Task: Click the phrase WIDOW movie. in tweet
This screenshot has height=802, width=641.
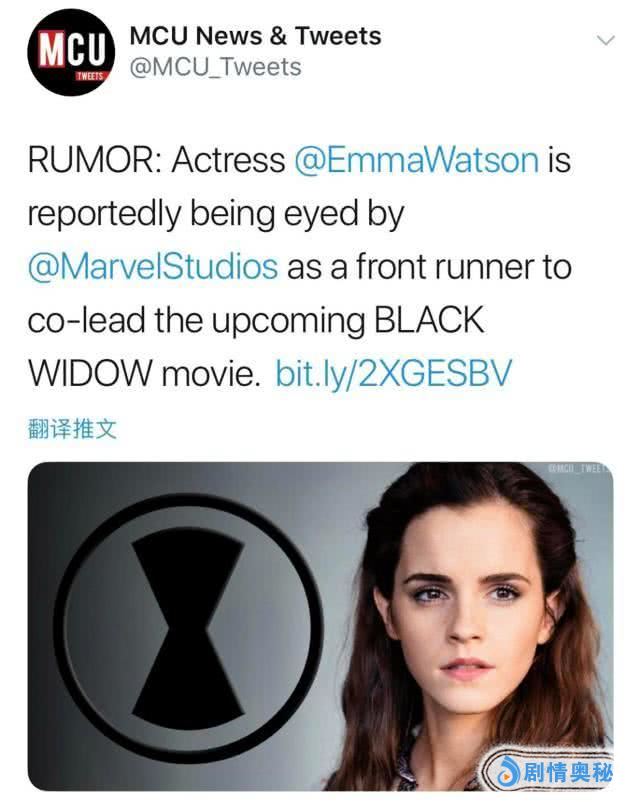Action: coord(141,373)
